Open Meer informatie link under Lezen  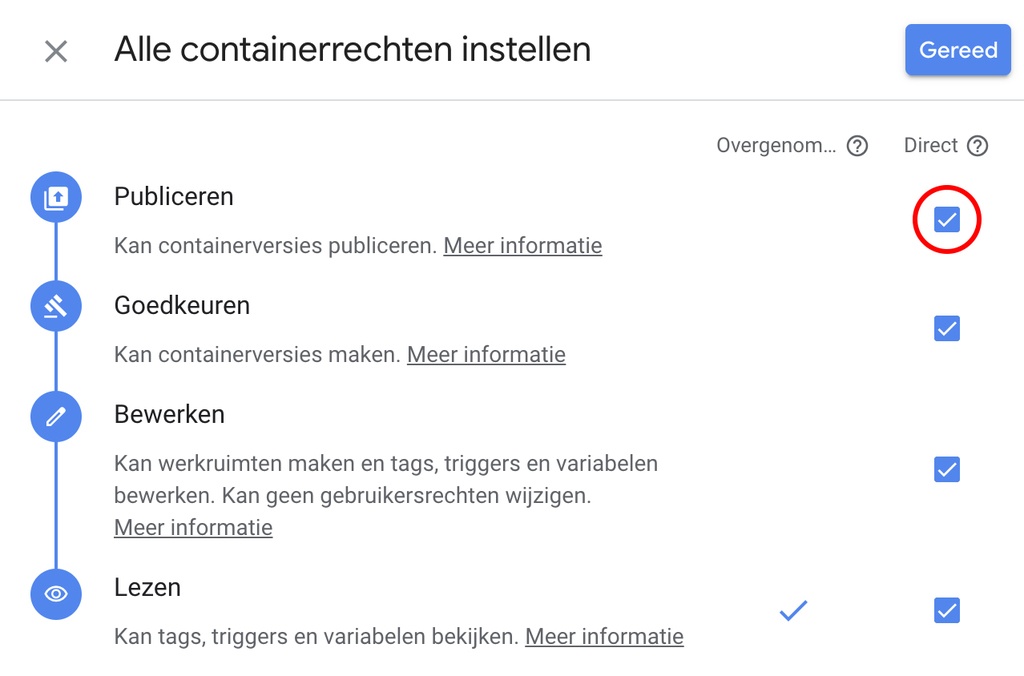tap(604, 636)
